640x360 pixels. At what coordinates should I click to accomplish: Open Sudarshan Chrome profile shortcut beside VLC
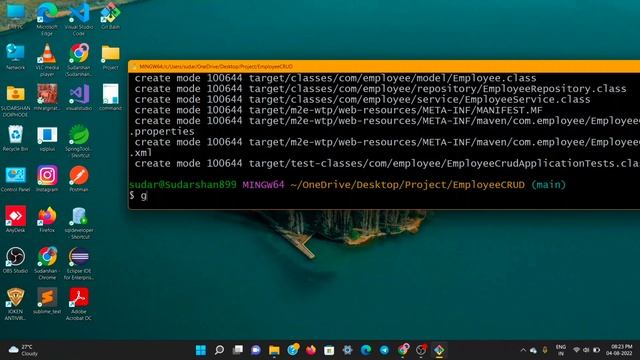[79, 60]
